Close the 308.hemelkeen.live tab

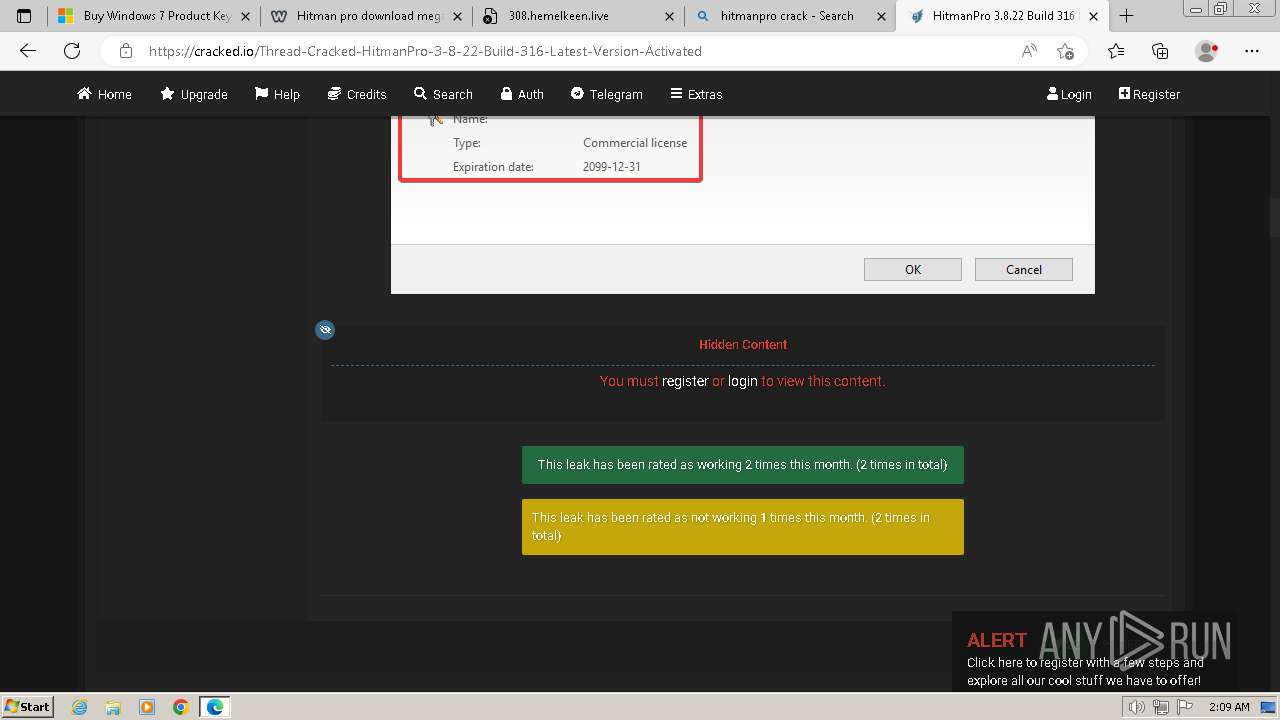669,16
